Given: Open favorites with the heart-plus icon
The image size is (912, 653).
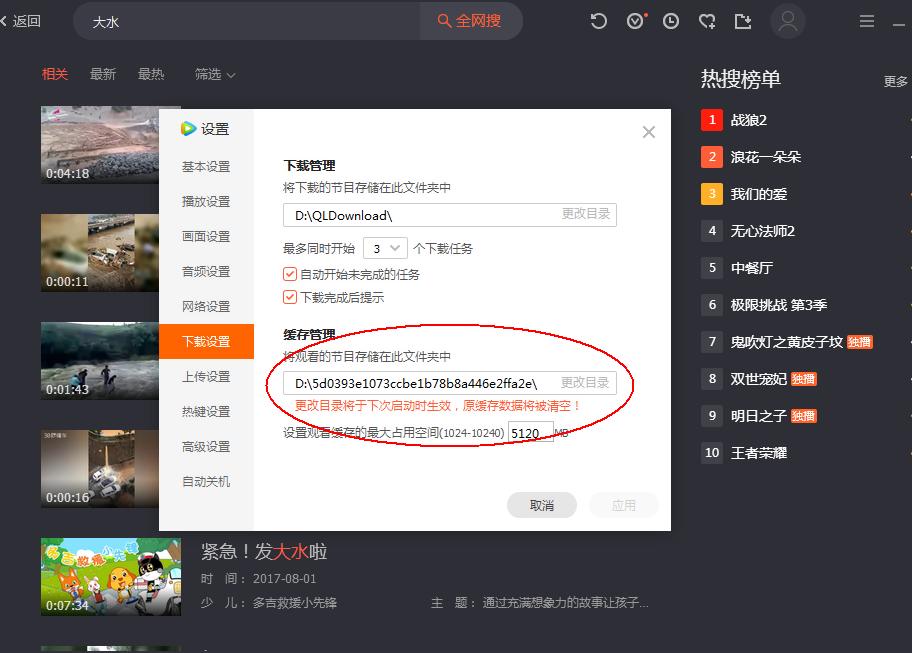Looking at the screenshot, I should click(x=707, y=20).
